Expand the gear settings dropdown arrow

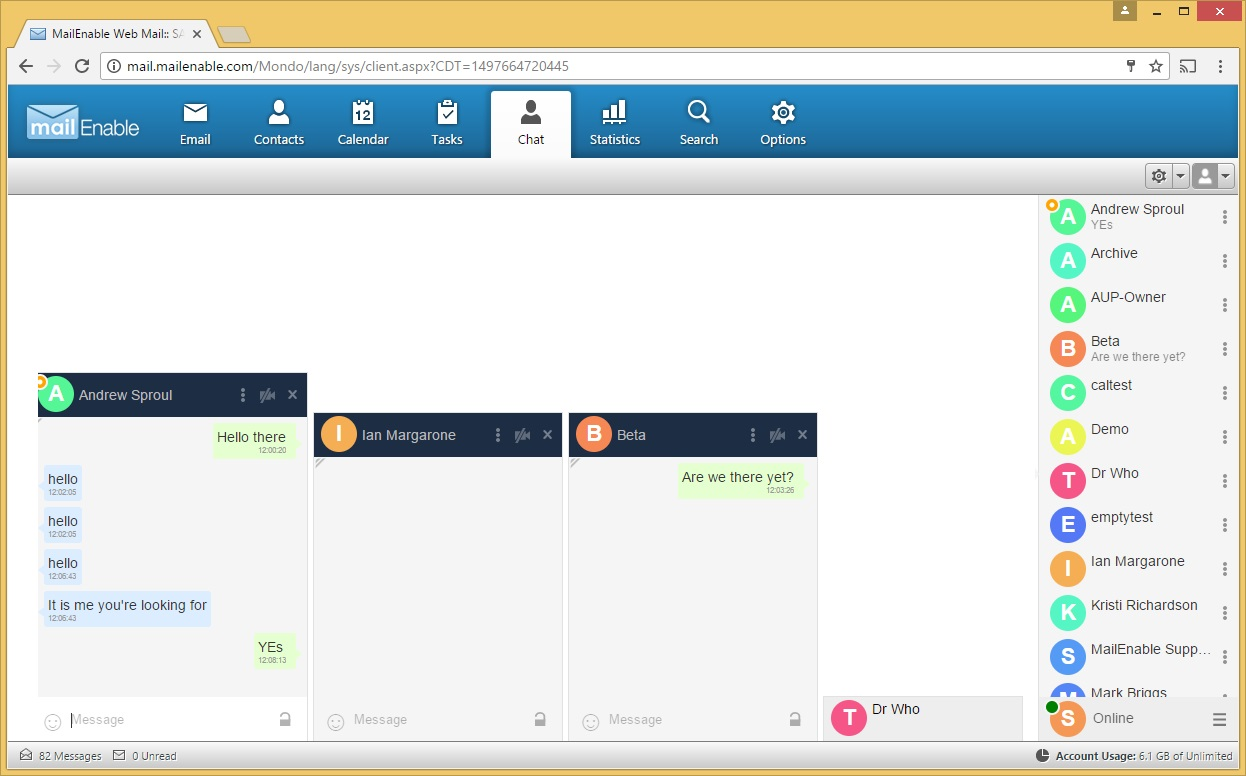click(1180, 177)
